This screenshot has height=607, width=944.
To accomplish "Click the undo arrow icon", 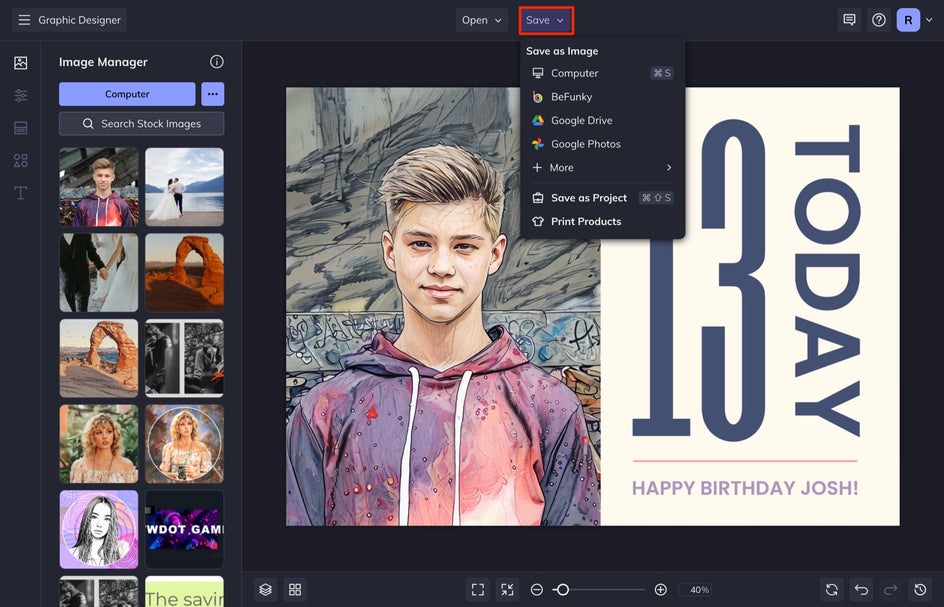I will [x=861, y=590].
